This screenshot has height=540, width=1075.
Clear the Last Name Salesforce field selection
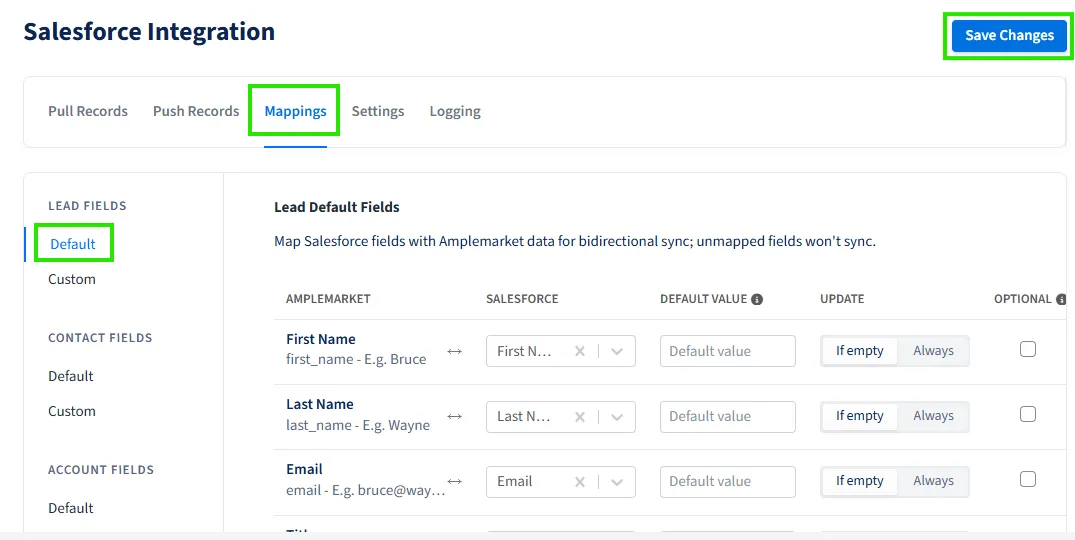tap(580, 416)
